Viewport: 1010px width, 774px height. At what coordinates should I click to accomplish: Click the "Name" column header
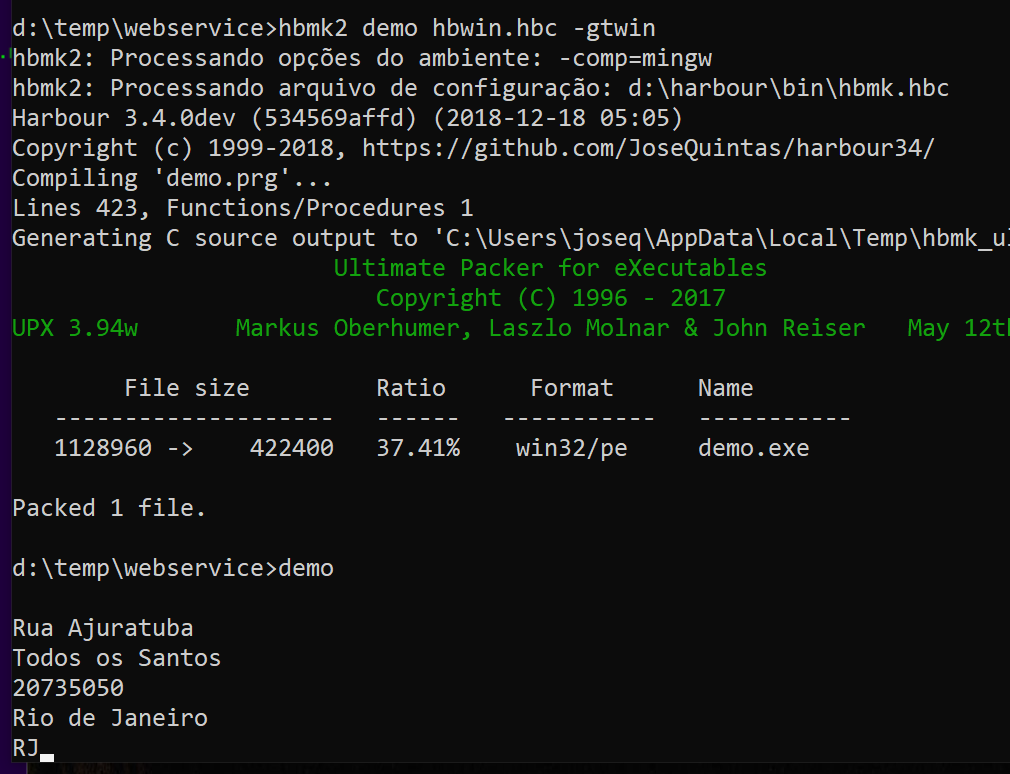[725, 388]
